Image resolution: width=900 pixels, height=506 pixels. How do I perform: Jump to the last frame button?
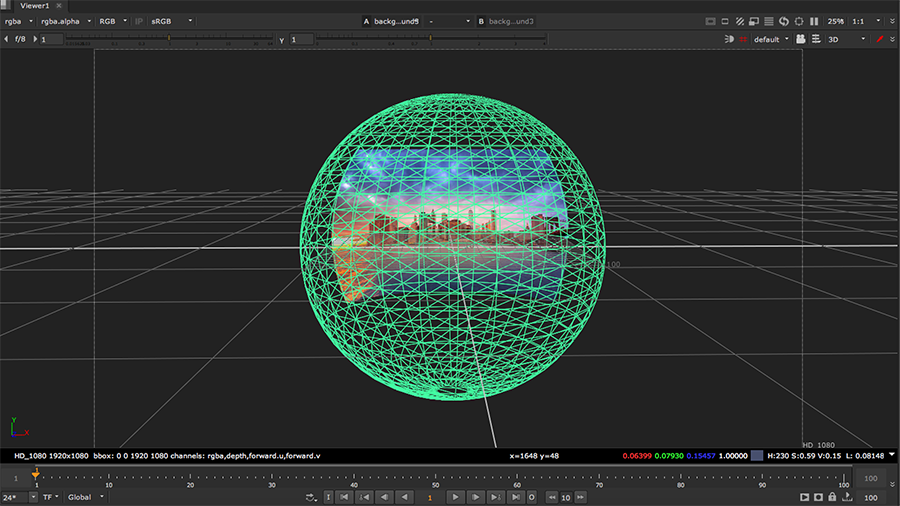[x=516, y=497]
